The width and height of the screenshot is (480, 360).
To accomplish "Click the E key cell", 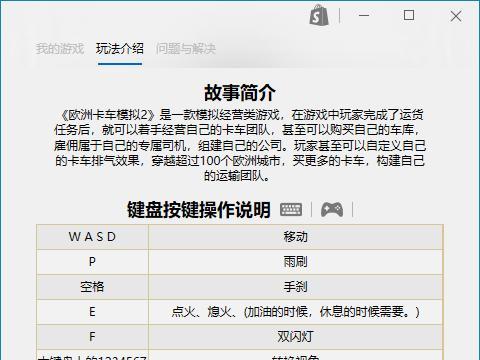I will pos(92,312).
